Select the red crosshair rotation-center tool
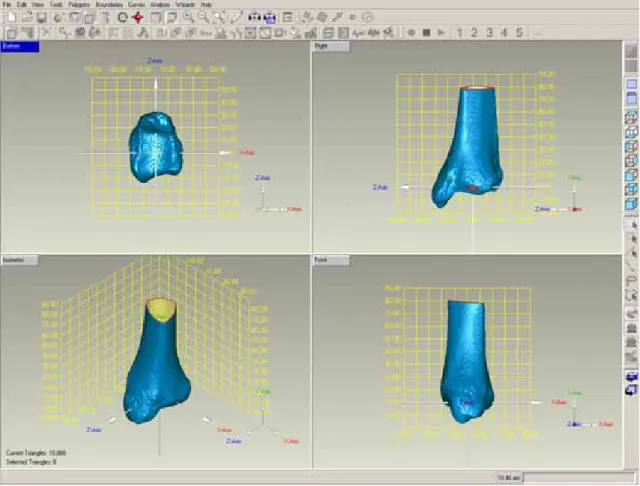This screenshot has width=640, height=486. [138, 17]
